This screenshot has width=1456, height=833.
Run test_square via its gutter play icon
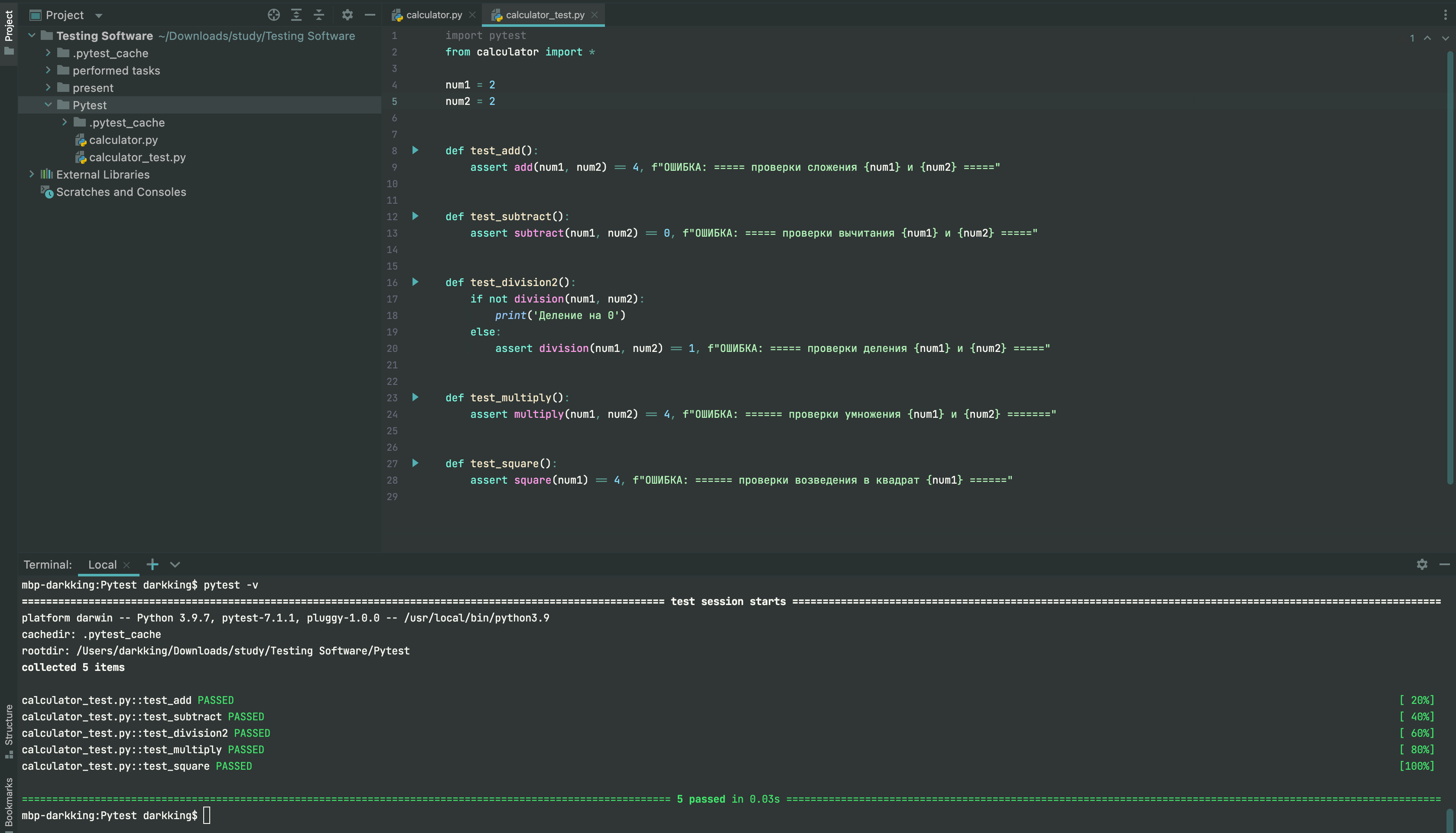pos(416,463)
